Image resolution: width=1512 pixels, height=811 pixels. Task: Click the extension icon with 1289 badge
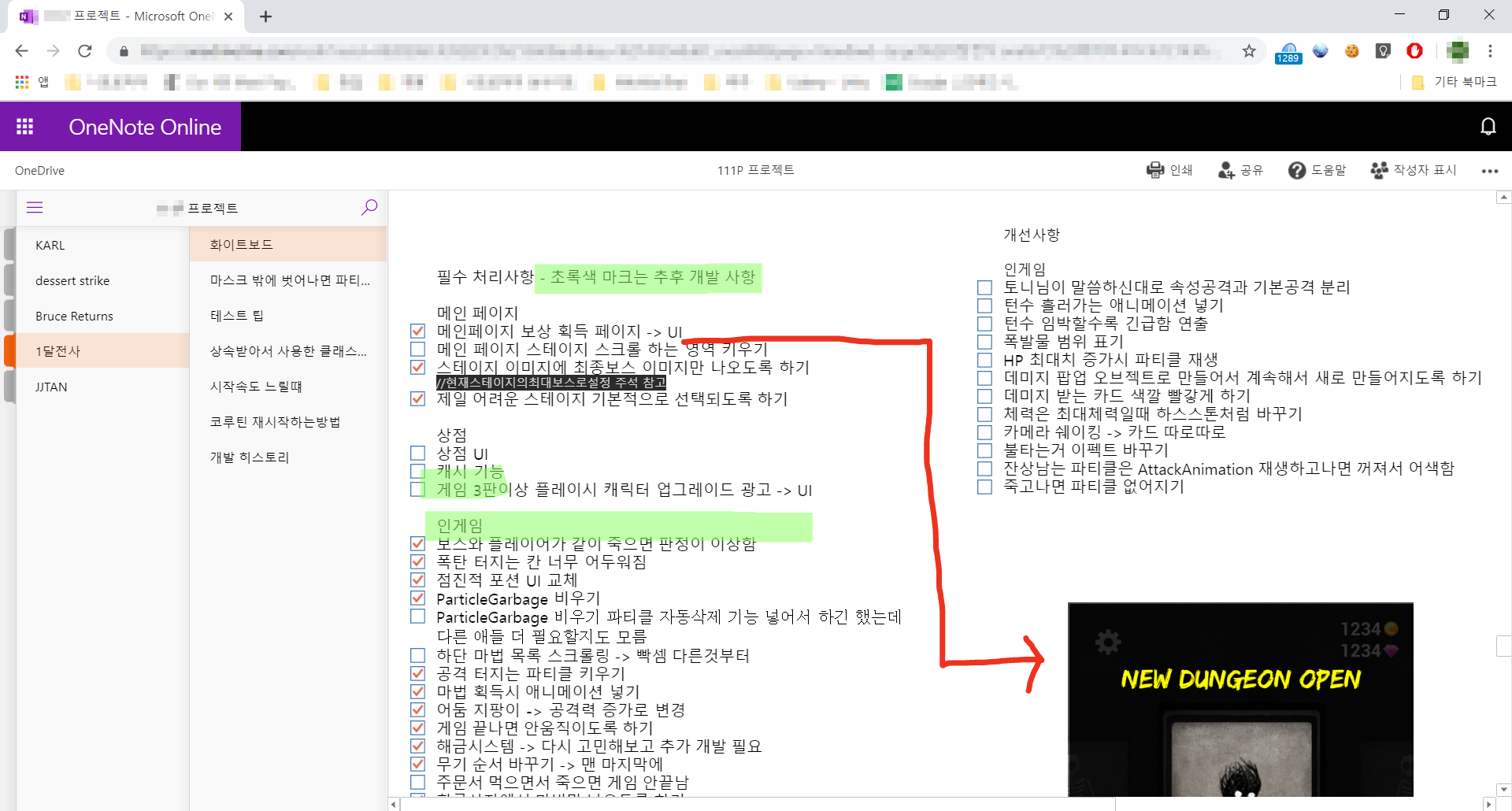[x=1288, y=53]
